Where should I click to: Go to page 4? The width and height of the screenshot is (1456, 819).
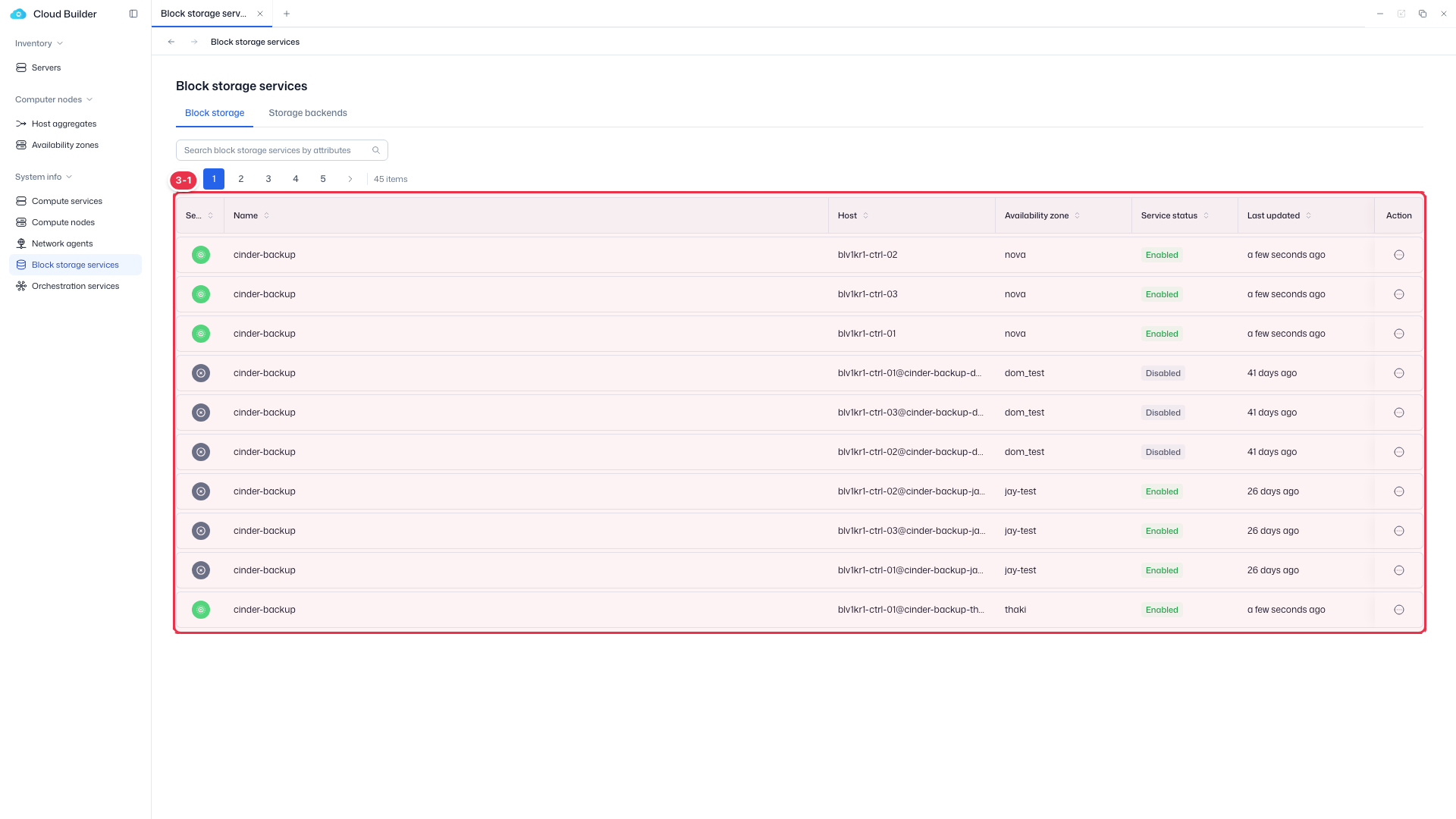point(296,179)
